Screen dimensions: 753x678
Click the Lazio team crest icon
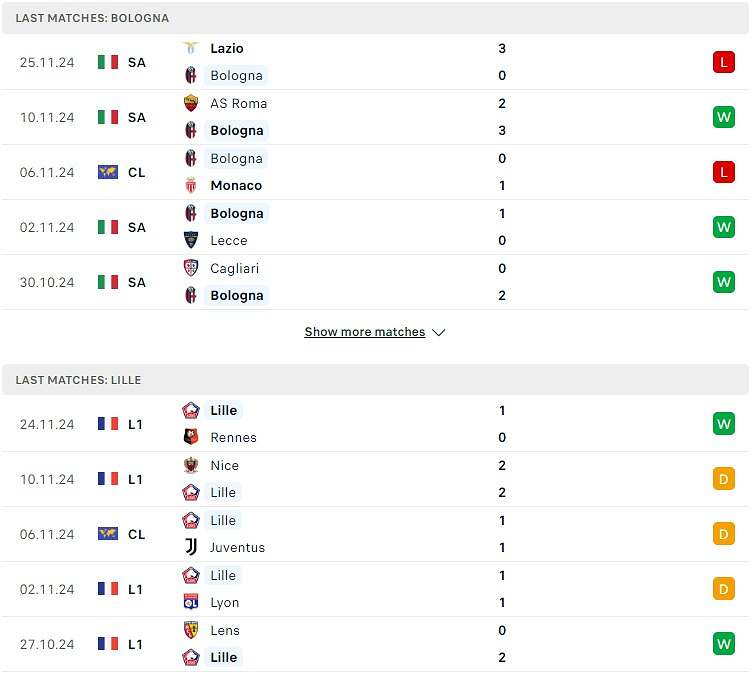click(x=191, y=48)
